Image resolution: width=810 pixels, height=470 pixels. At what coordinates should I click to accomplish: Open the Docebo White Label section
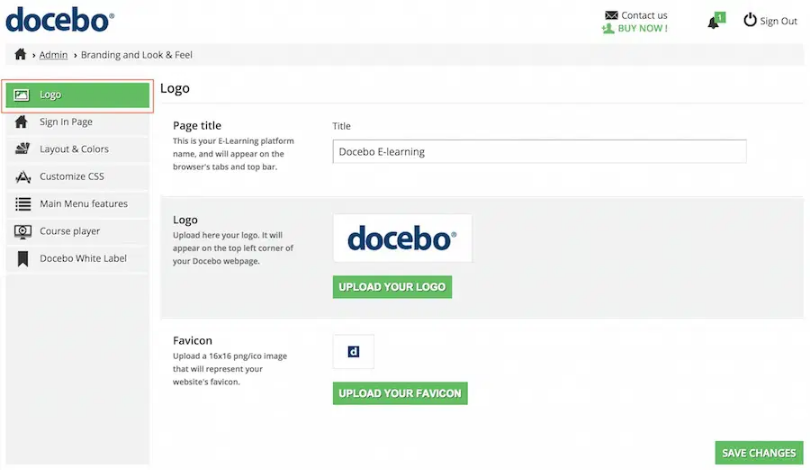77,259
